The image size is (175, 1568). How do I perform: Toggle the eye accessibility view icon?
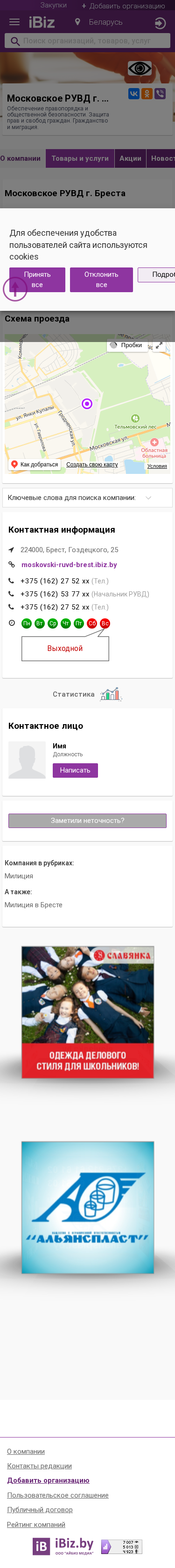point(140,68)
